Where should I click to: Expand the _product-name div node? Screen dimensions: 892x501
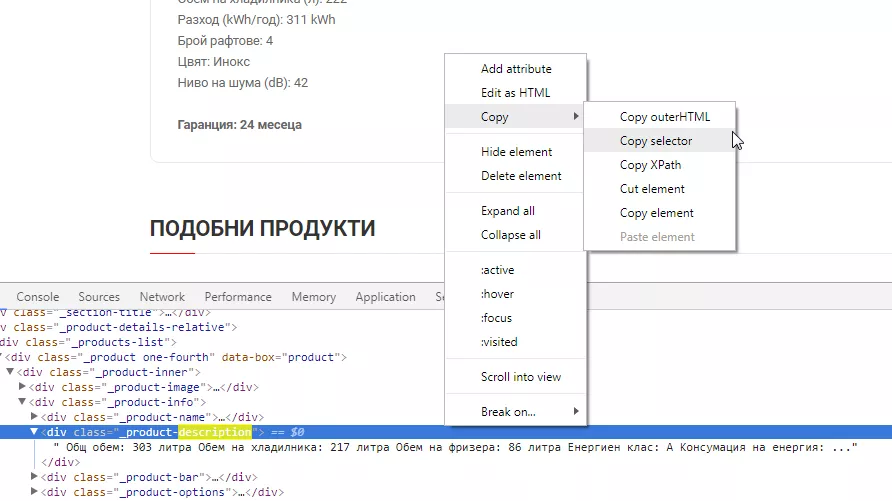34,416
